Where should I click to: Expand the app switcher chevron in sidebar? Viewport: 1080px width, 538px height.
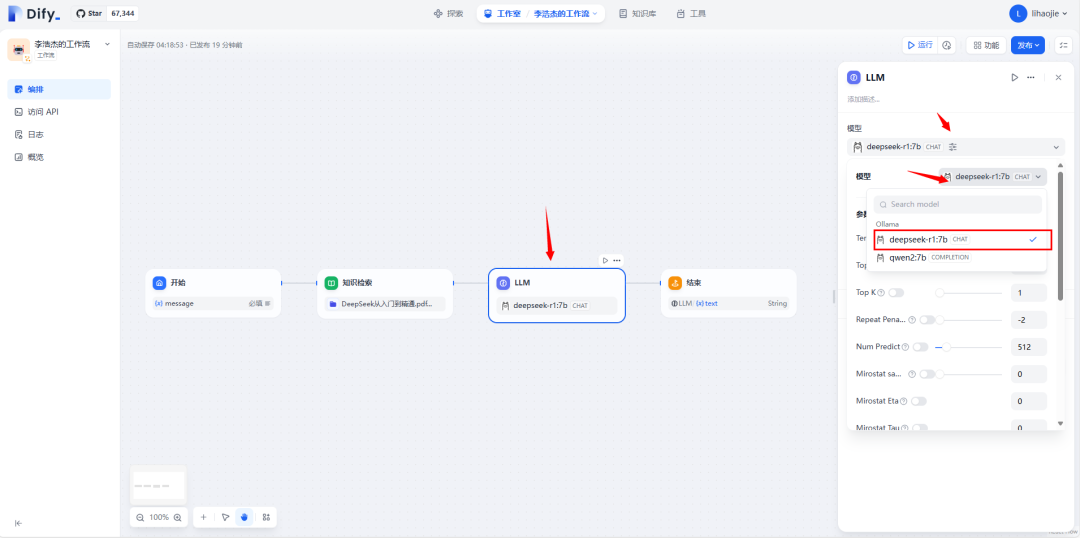click(107, 44)
